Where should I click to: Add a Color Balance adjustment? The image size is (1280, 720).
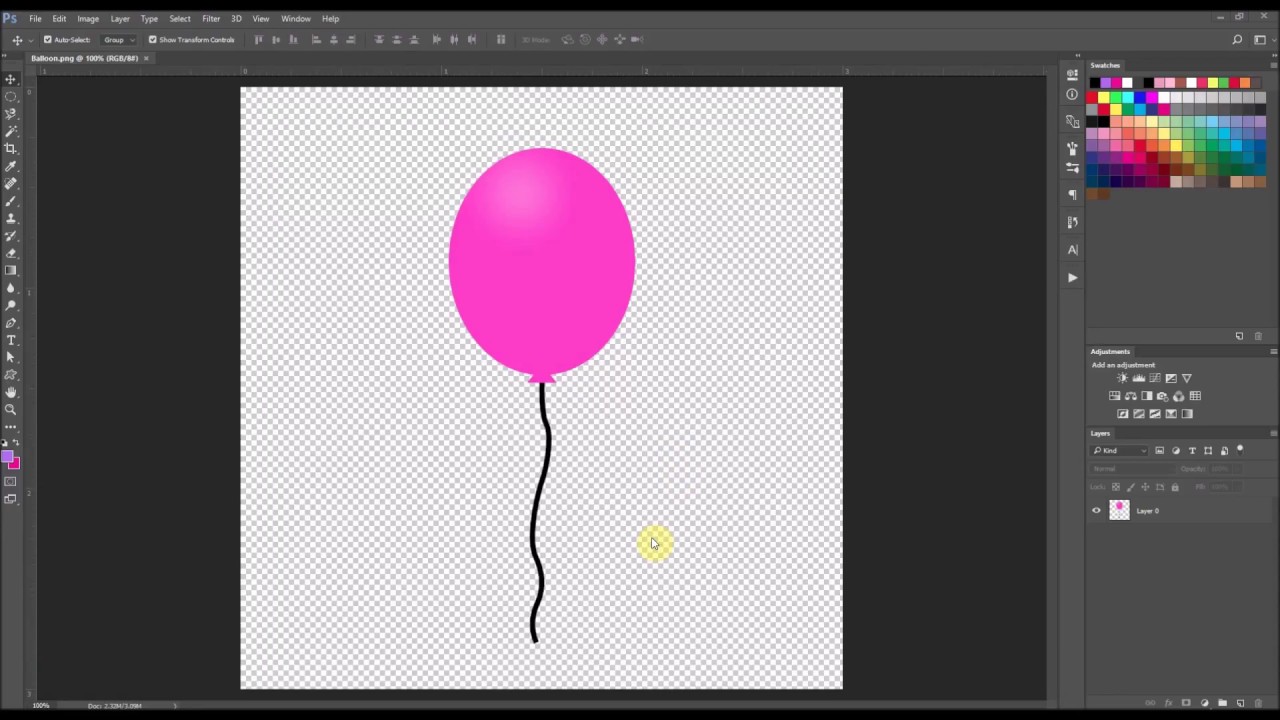click(x=1131, y=396)
